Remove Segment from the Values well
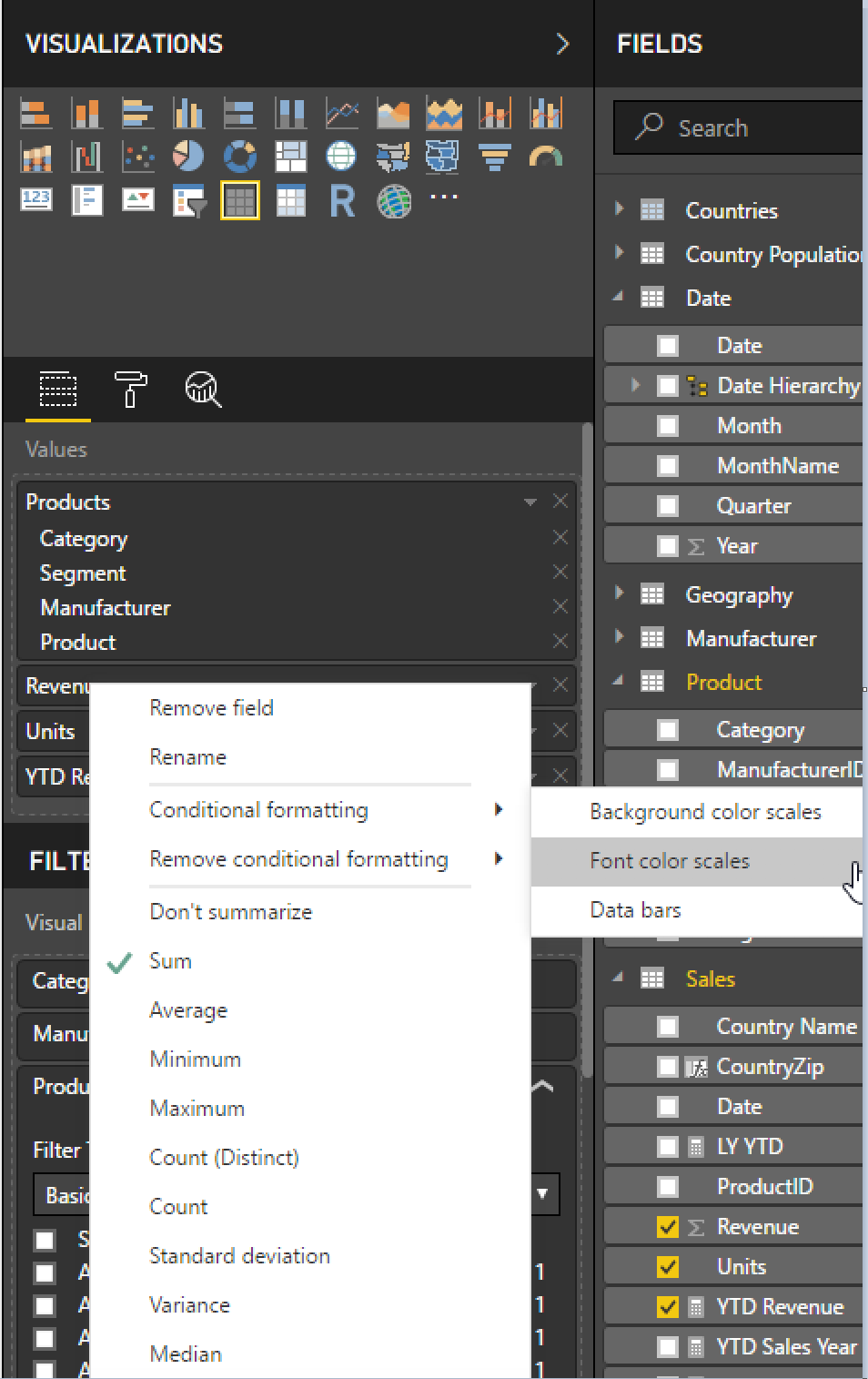Screen dimensions: 868x1379 [x=560, y=573]
